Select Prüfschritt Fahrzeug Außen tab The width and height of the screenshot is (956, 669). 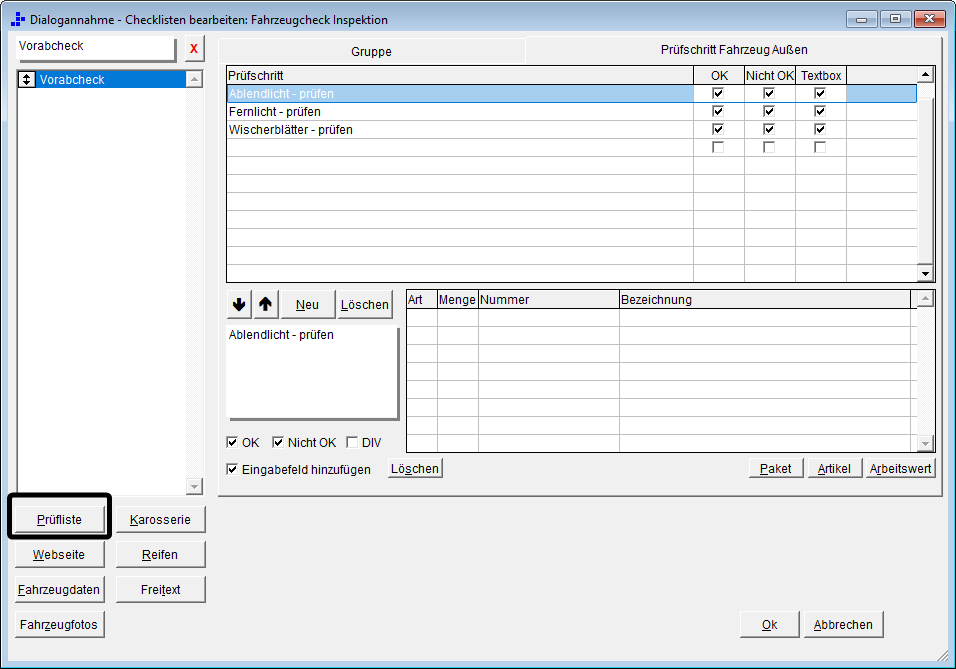733,50
